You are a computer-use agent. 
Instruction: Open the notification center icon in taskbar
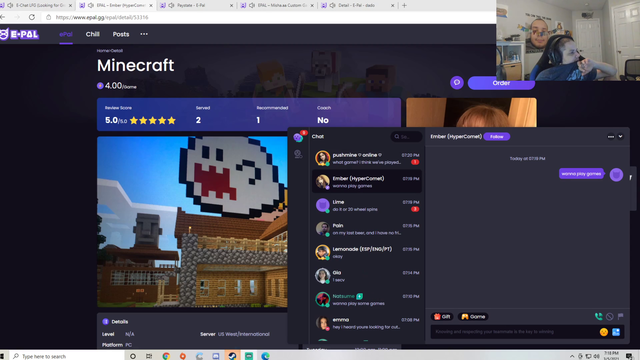pos(630,356)
